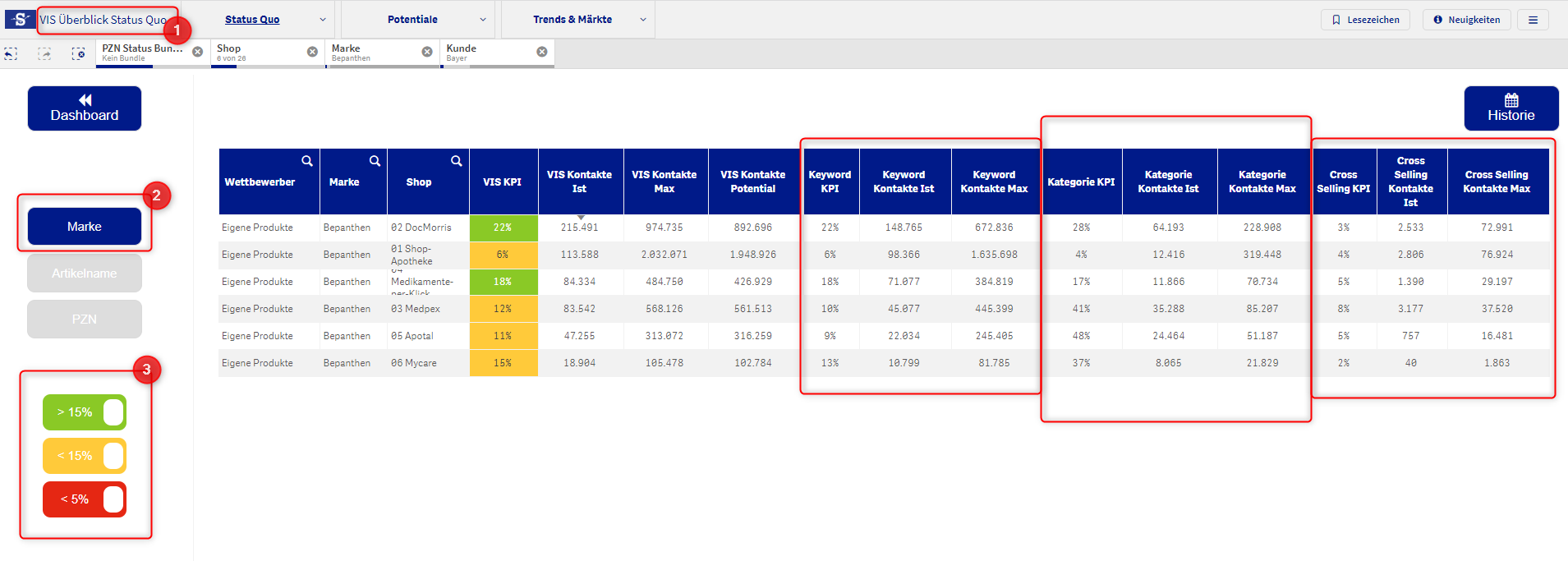The height and width of the screenshot is (561, 1568).
Task: Remove the Shop selection filter
Action: tap(312, 52)
